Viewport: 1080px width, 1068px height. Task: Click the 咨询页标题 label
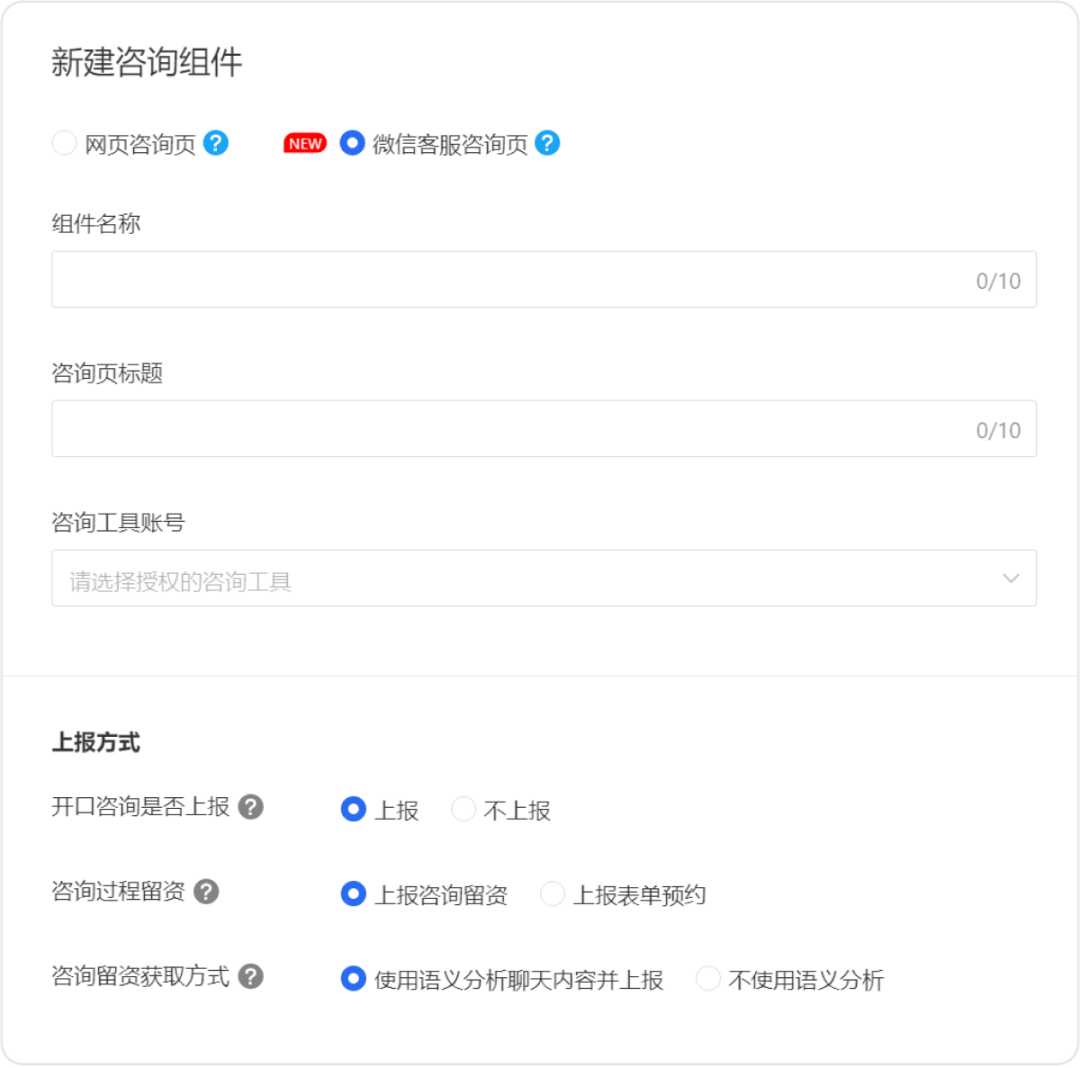coord(107,373)
